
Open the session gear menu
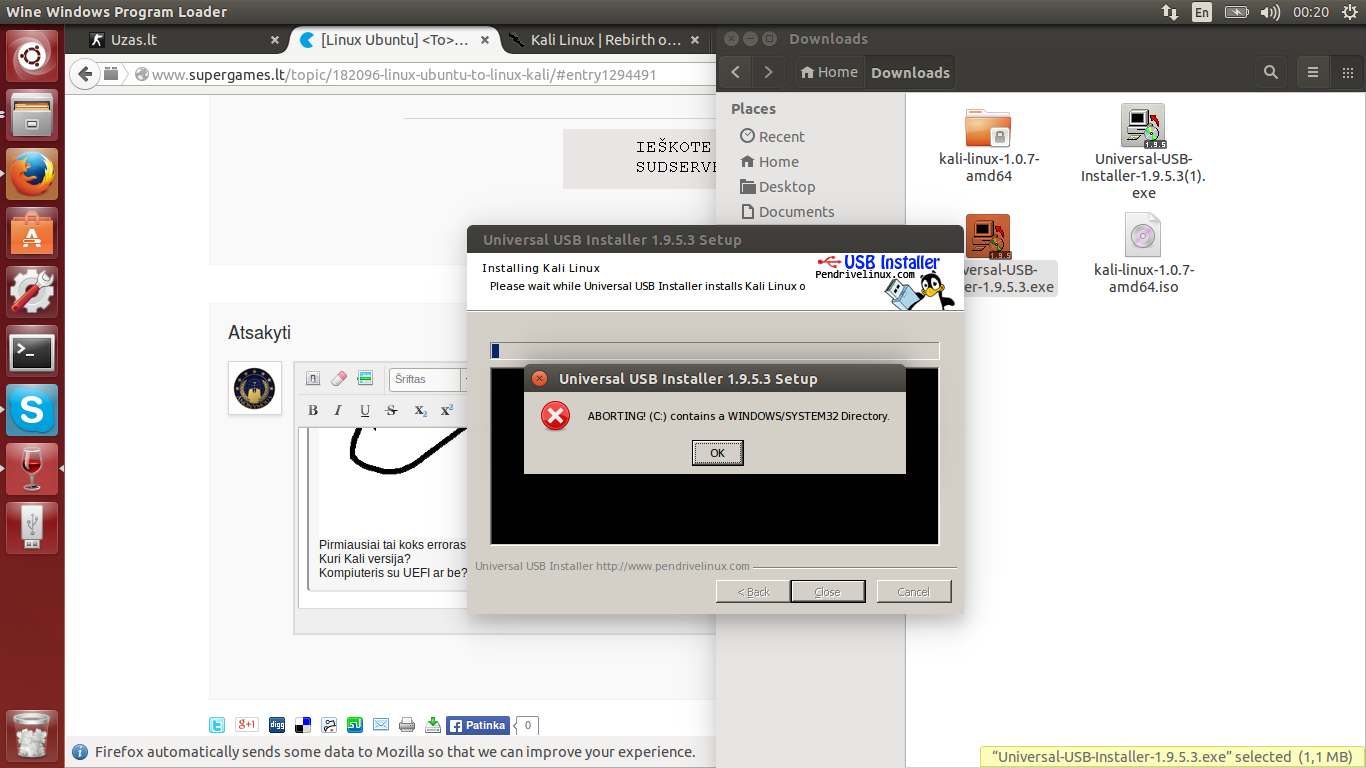pyautogui.click(x=1349, y=12)
